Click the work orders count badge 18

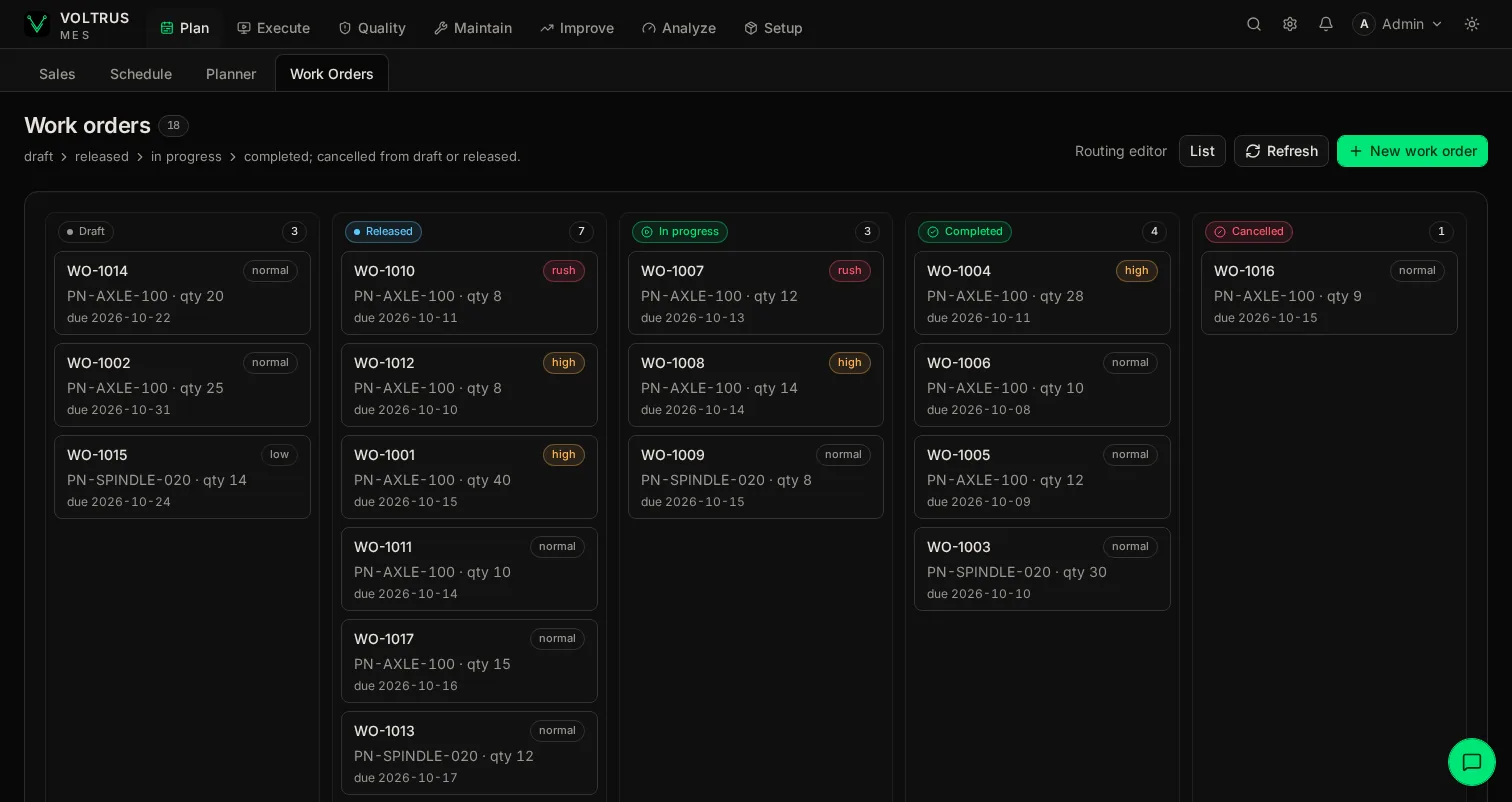click(x=173, y=126)
